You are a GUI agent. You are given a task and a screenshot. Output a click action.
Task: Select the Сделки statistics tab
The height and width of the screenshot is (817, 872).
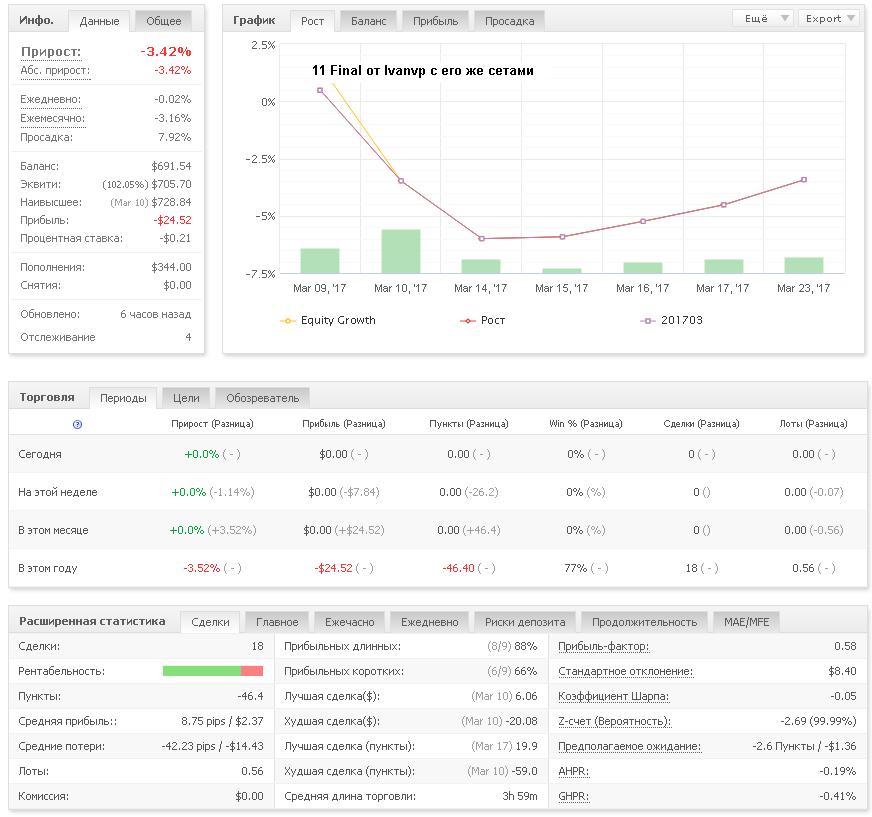[x=210, y=622]
